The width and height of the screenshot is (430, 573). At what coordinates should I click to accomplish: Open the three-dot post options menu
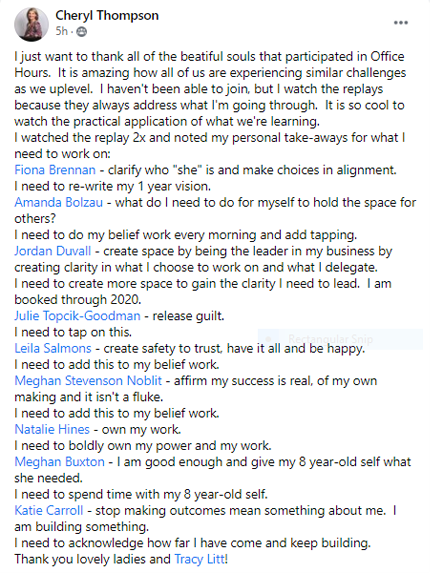pyautogui.click(x=400, y=23)
